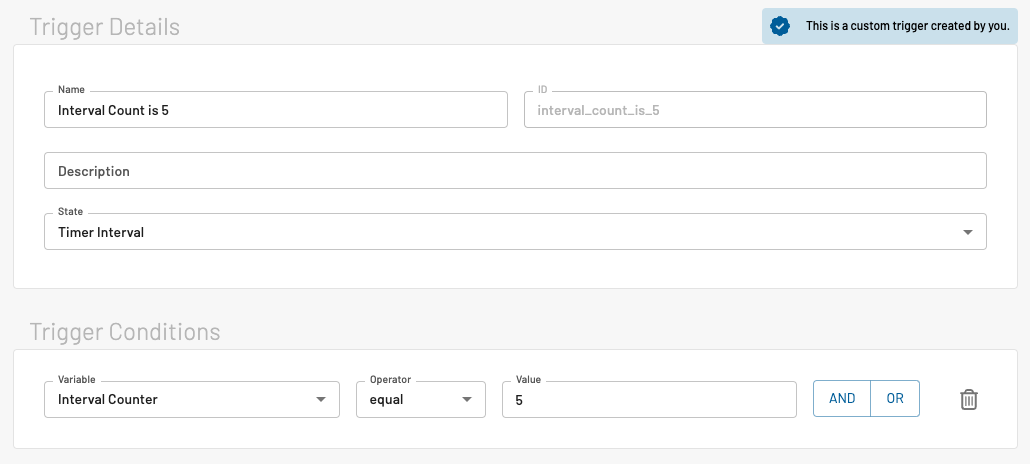Screen dimensions: 1030x464
Task: Click the ID field interval_count_is_5
Action: pyautogui.click(x=755, y=110)
